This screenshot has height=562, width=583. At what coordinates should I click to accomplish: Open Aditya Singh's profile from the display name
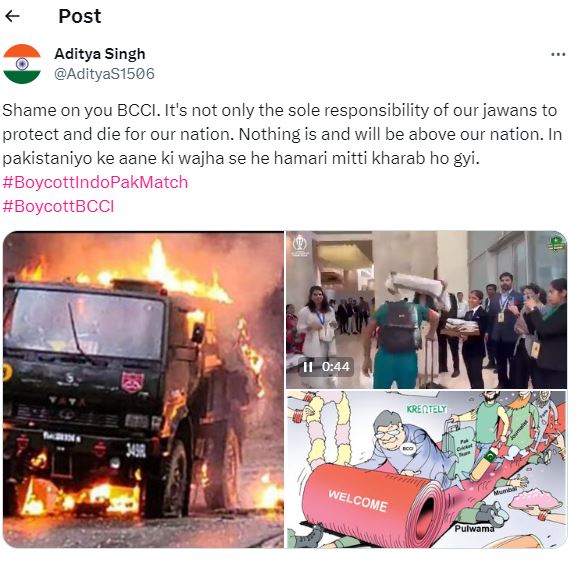click(100, 54)
